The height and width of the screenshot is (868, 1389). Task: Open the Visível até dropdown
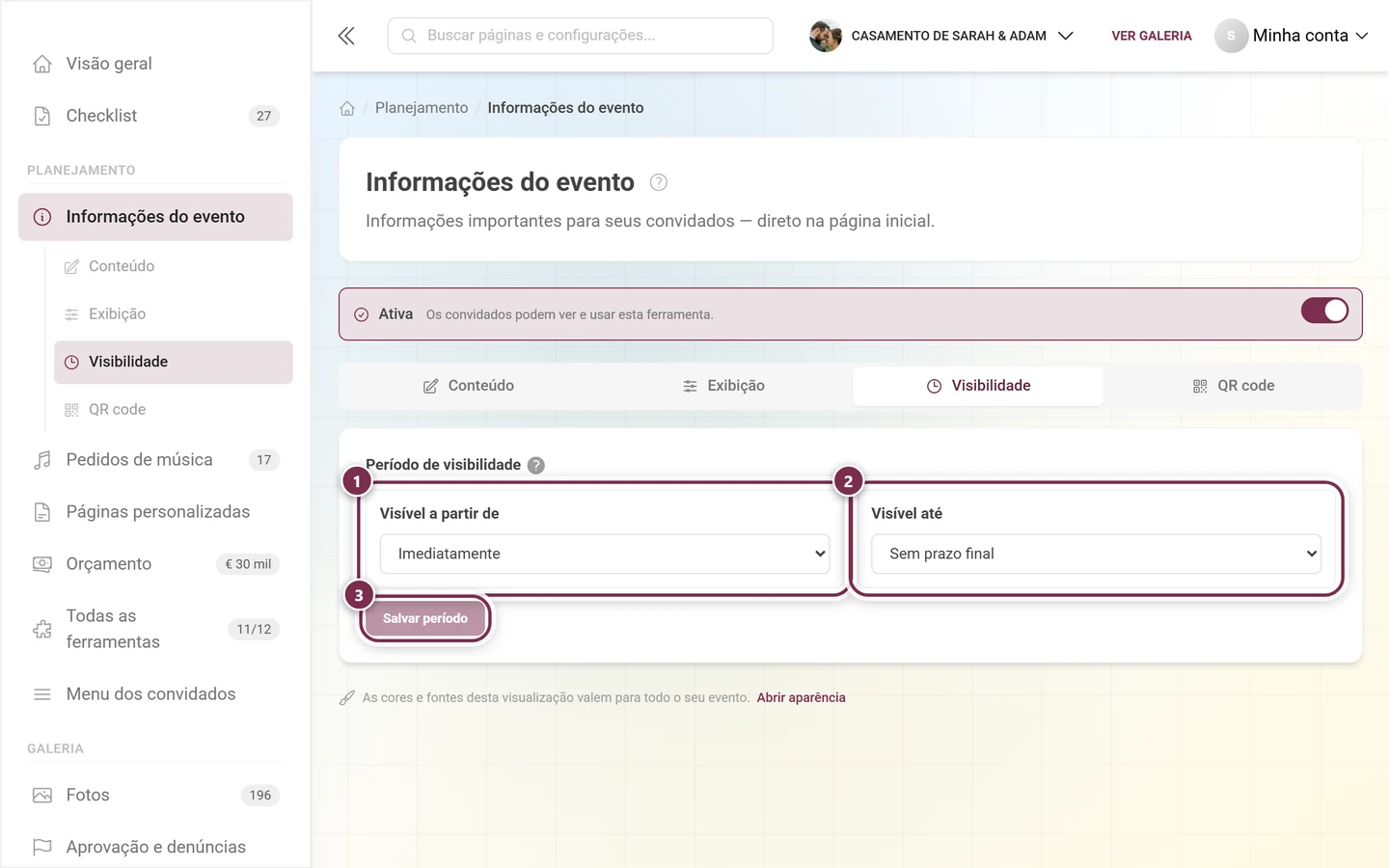click(x=1096, y=554)
